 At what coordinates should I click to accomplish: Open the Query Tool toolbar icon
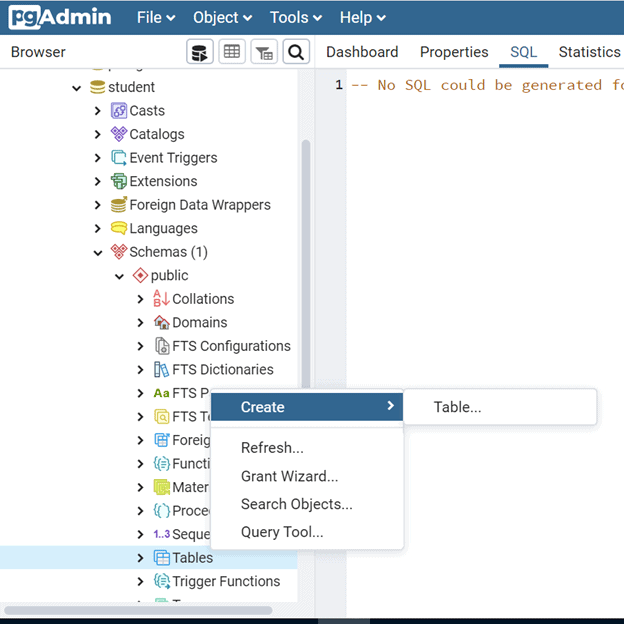(x=200, y=52)
